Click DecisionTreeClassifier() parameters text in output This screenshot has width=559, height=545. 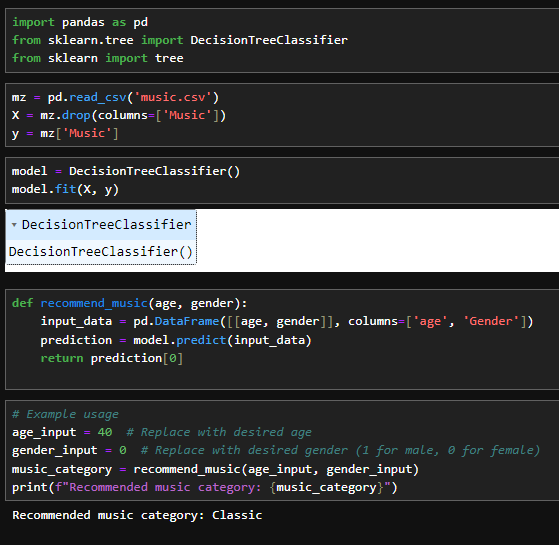pos(101,252)
